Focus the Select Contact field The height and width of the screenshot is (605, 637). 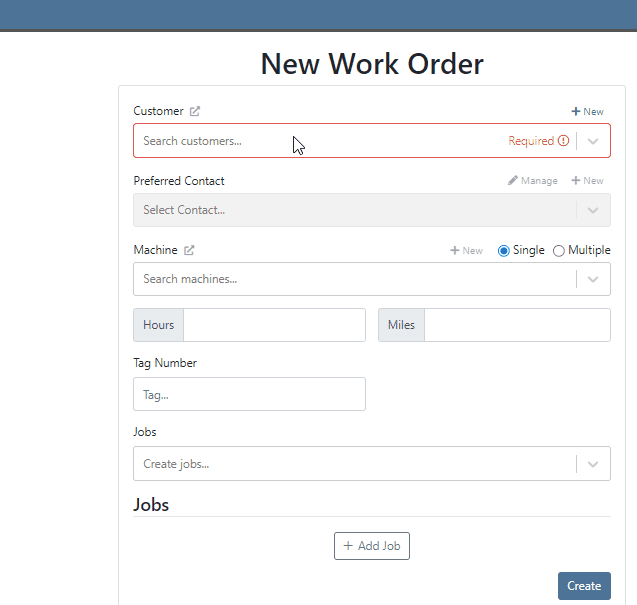(x=372, y=210)
